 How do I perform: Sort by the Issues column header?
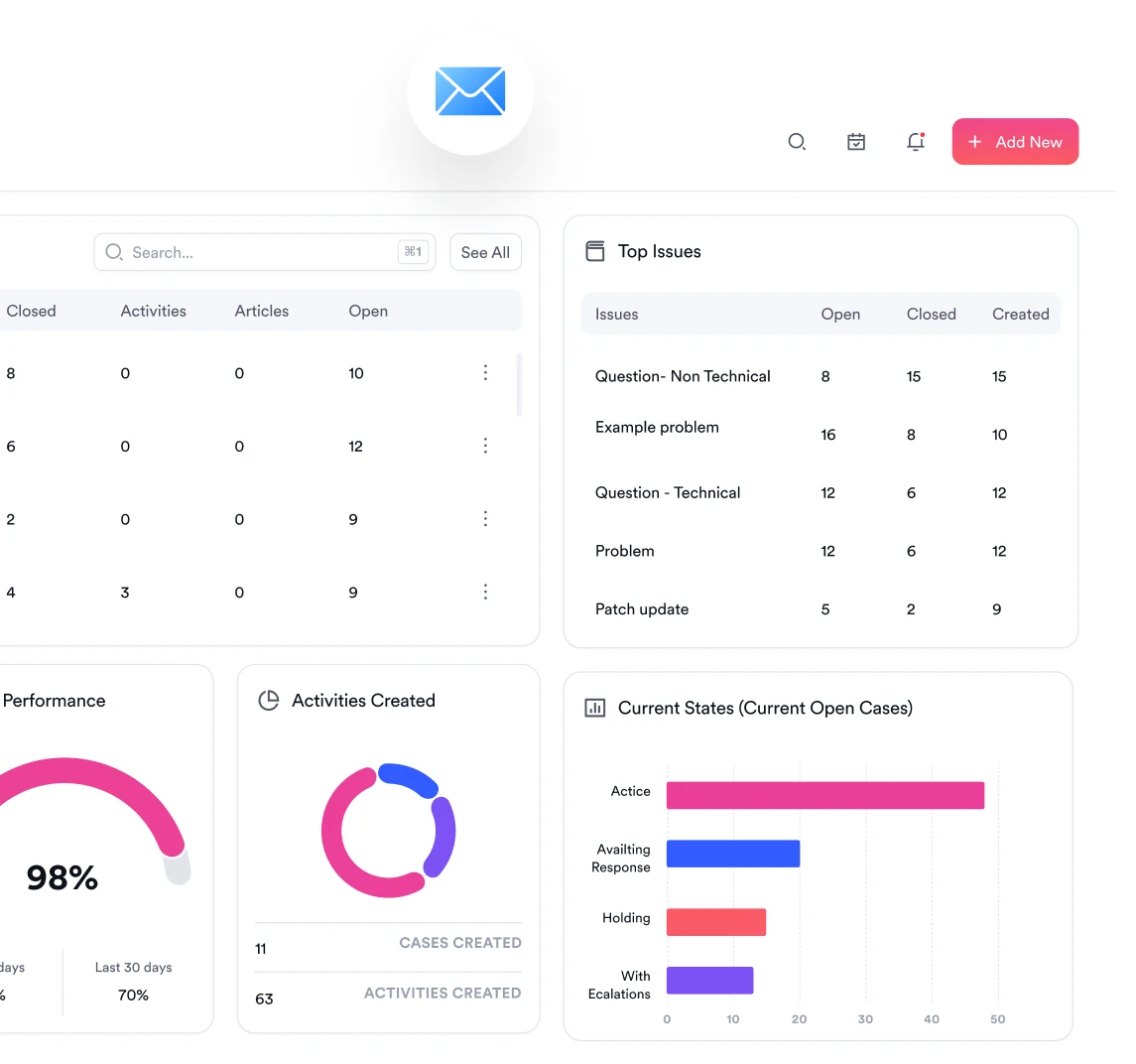pos(616,314)
